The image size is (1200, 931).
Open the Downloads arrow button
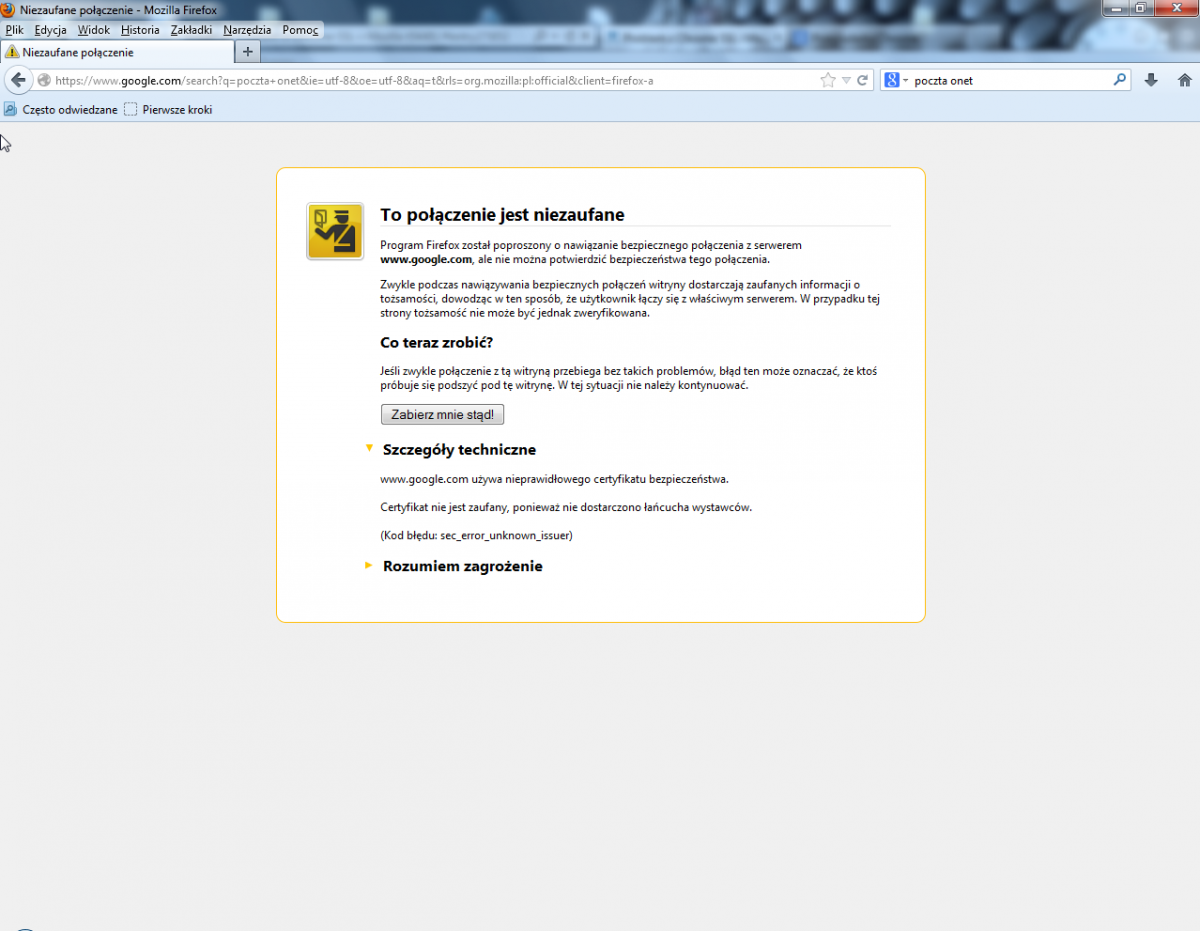1151,80
